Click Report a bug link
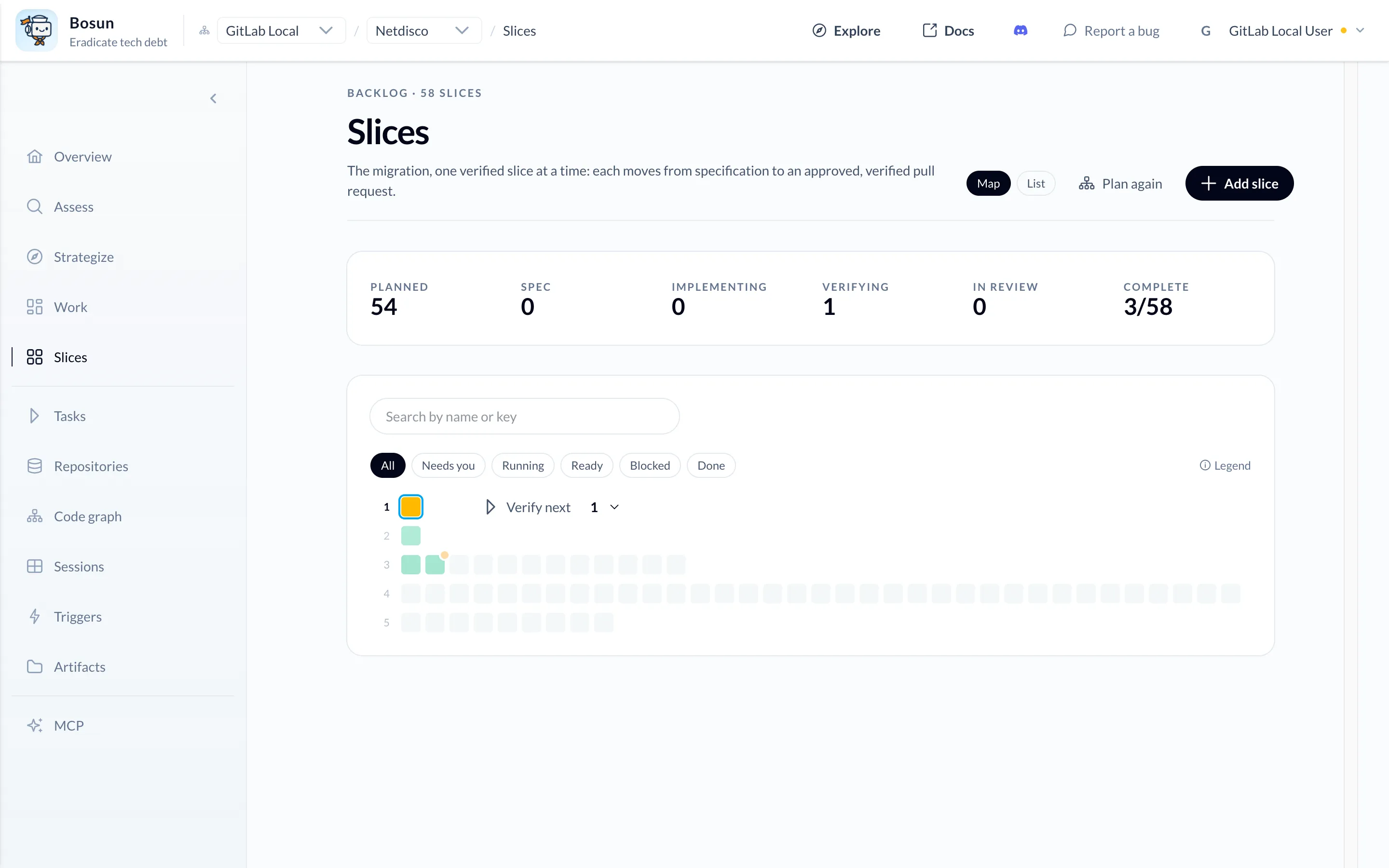 [1111, 30]
